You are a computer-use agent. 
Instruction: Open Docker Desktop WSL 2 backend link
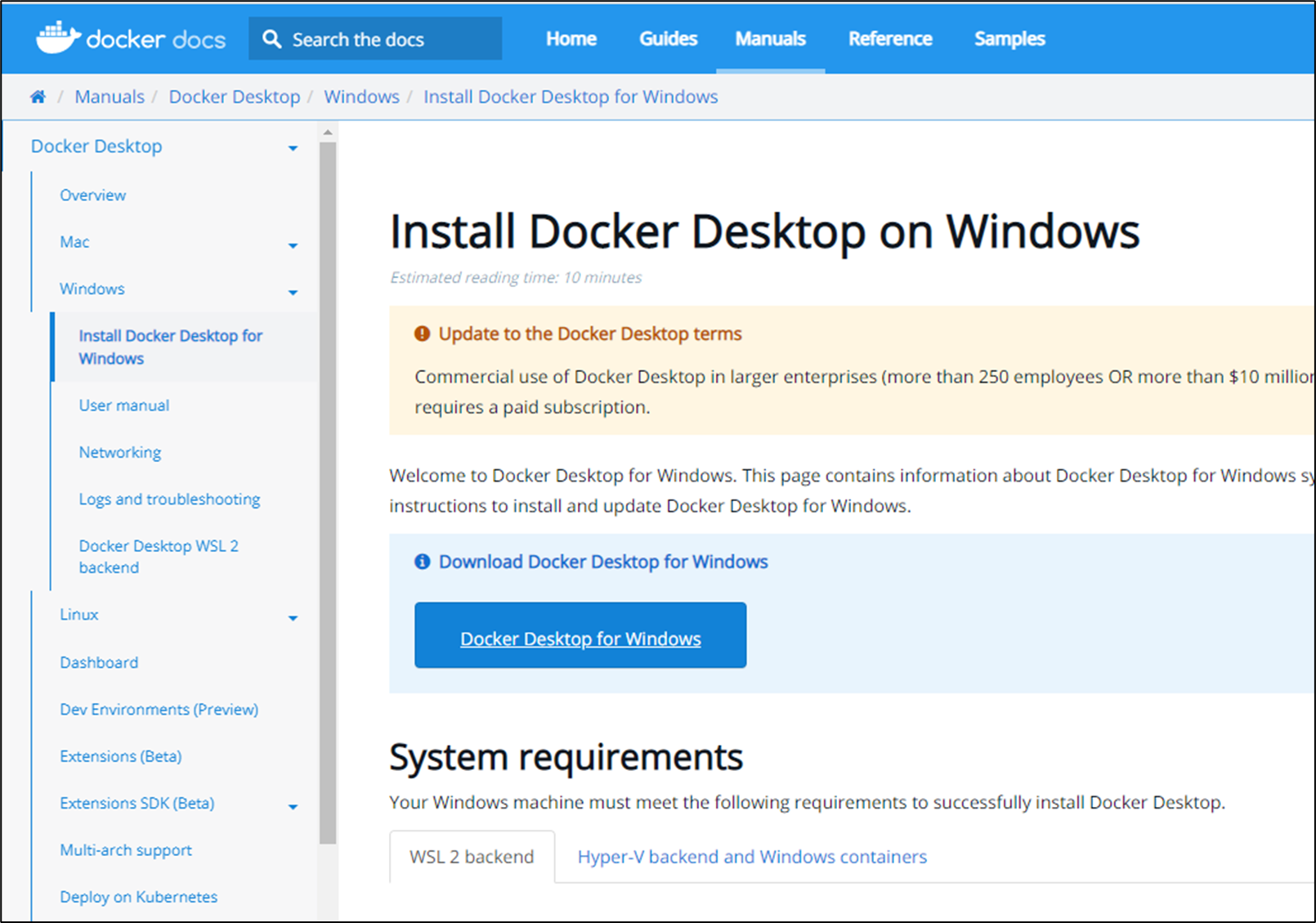click(159, 556)
